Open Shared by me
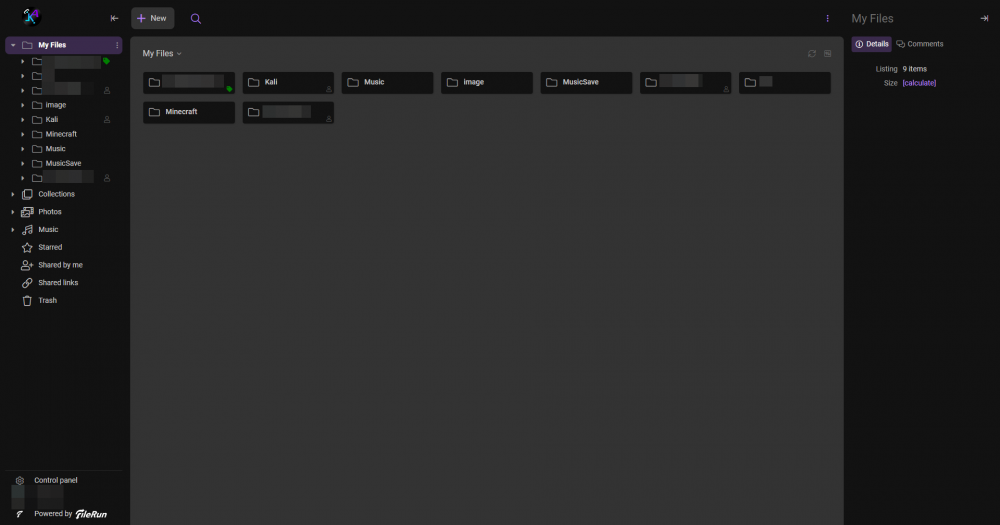 point(60,265)
